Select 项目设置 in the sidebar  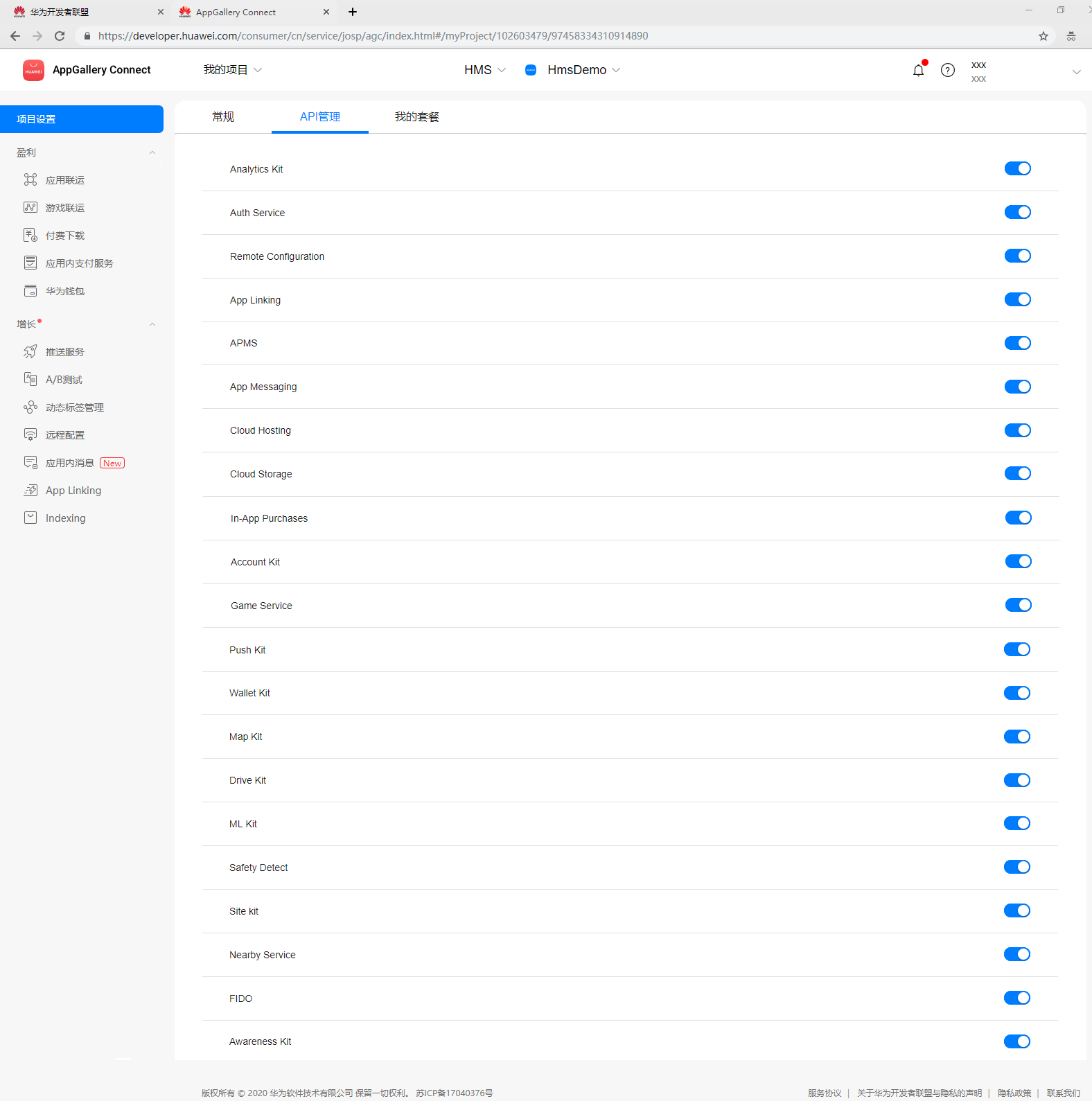pyautogui.click(x=82, y=119)
